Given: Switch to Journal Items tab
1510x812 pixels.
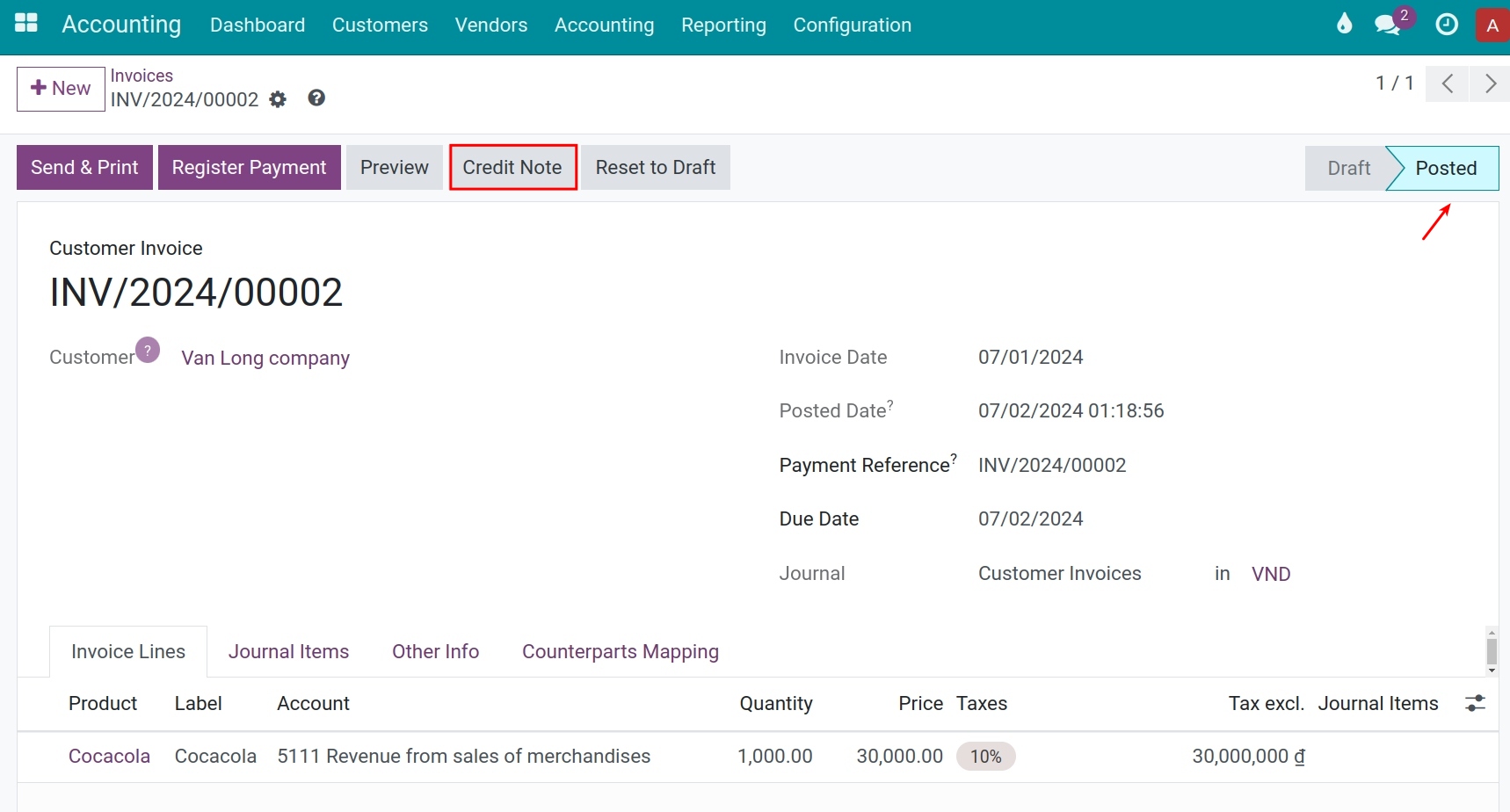Looking at the screenshot, I should (288, 651).
